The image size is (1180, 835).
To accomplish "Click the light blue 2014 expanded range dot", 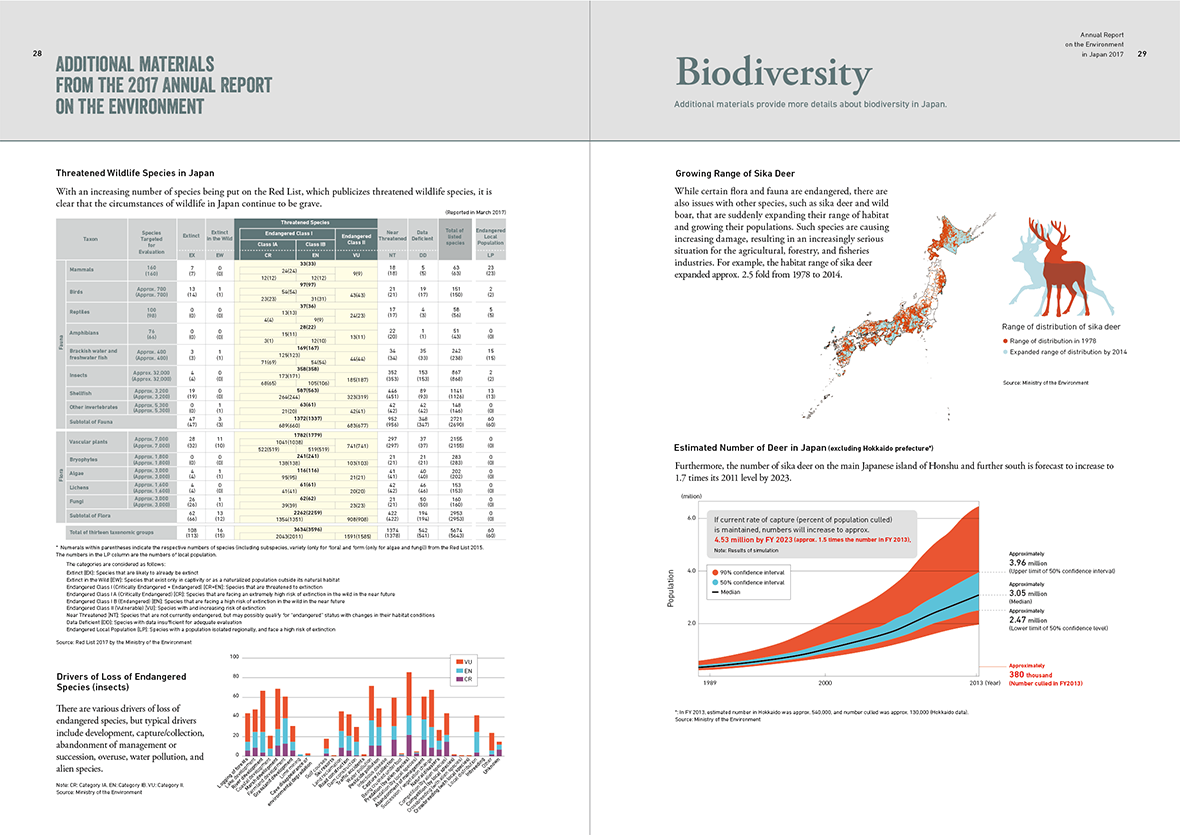I will coord(1004,353).
